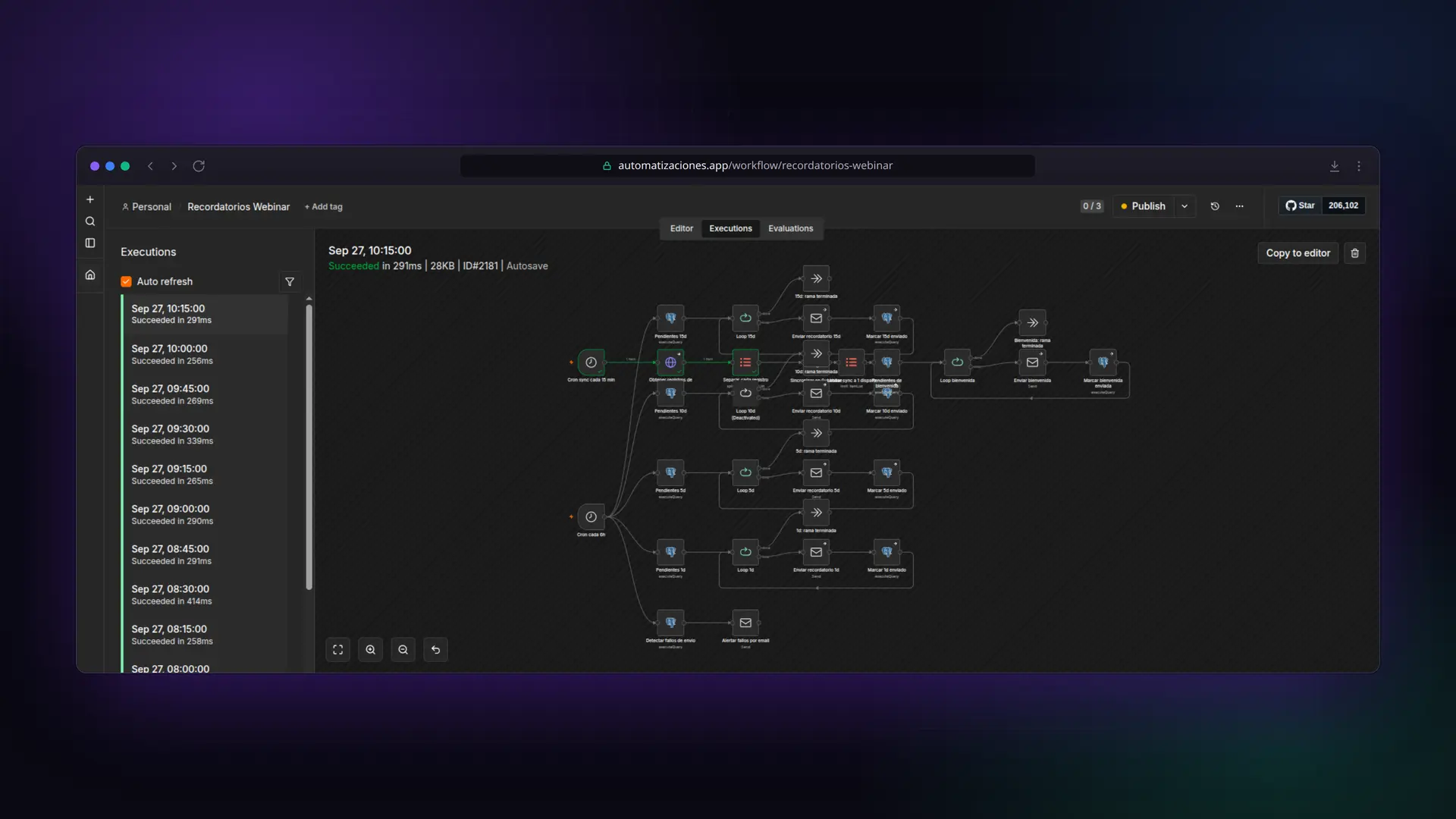
Task: Open the 'Enviar bienvenida' email node
Action: (1032, 362)
